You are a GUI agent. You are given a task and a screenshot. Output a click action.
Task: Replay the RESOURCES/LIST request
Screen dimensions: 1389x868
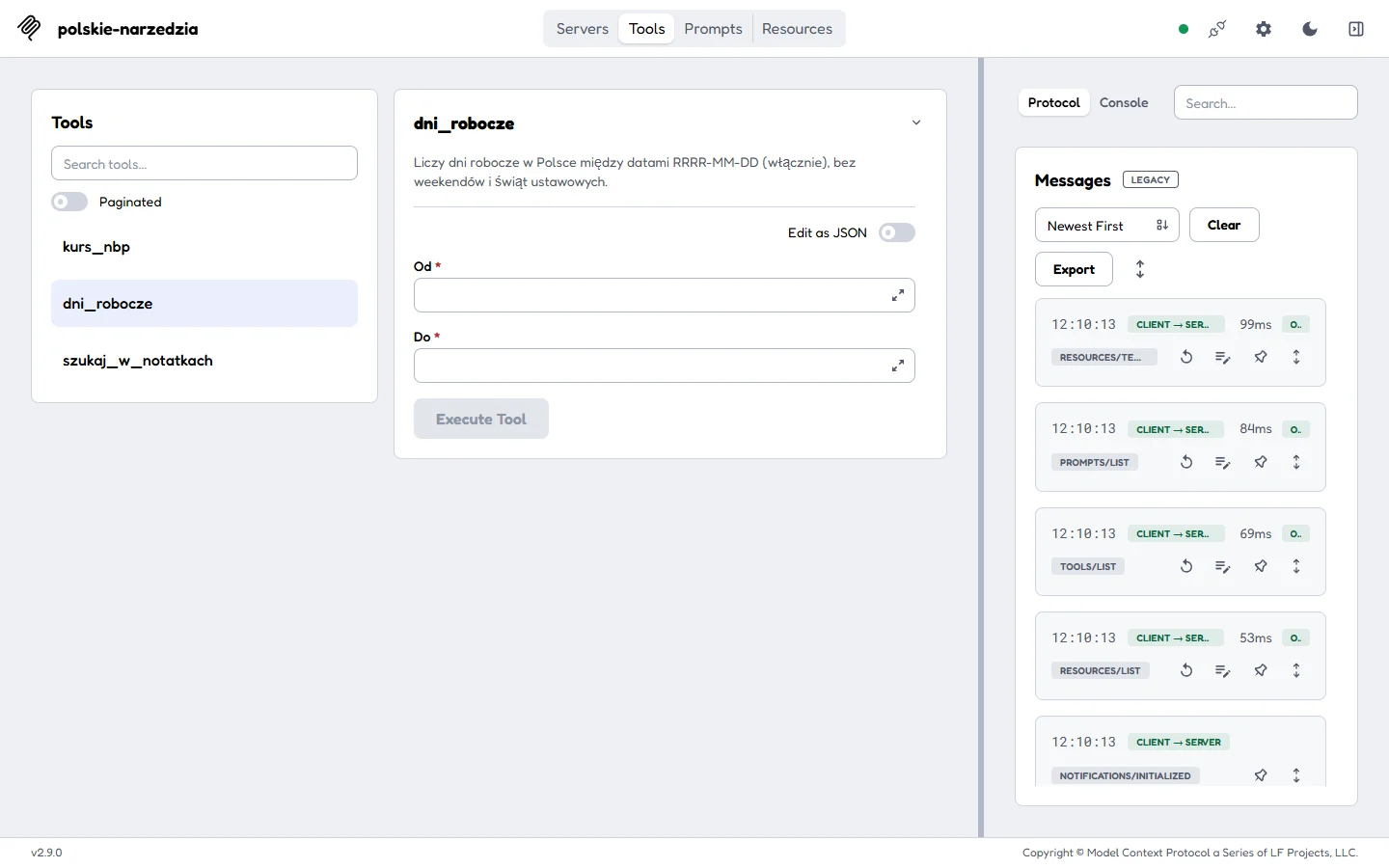pos(1186,670)
